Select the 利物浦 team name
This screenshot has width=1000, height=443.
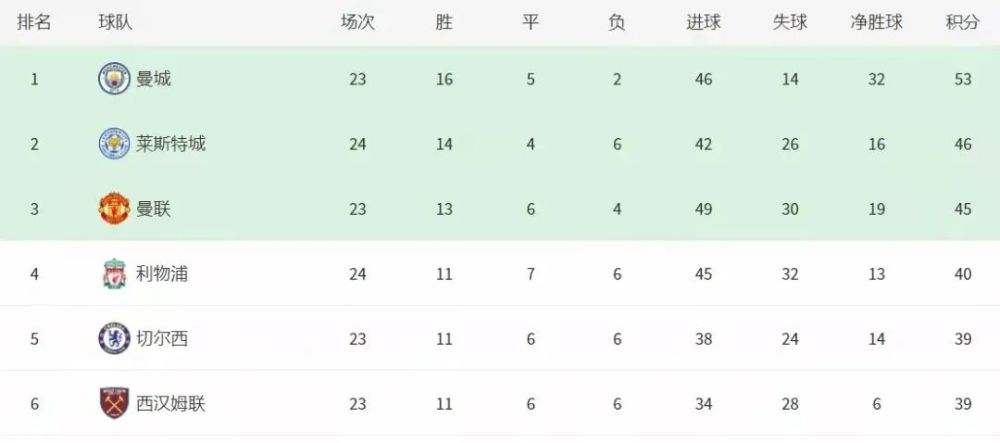point(162,273)
